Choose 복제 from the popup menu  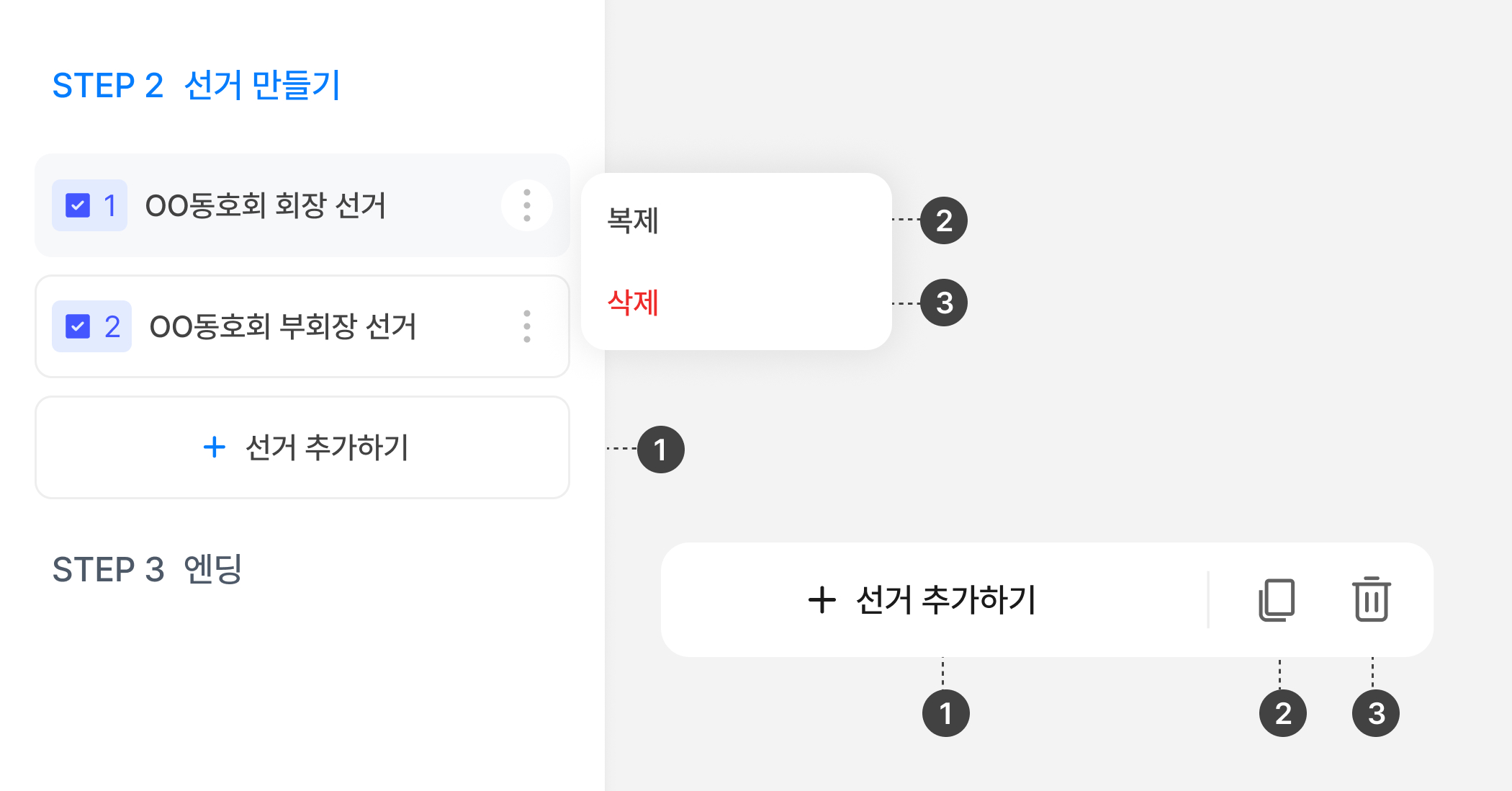(x=634, y=220)
